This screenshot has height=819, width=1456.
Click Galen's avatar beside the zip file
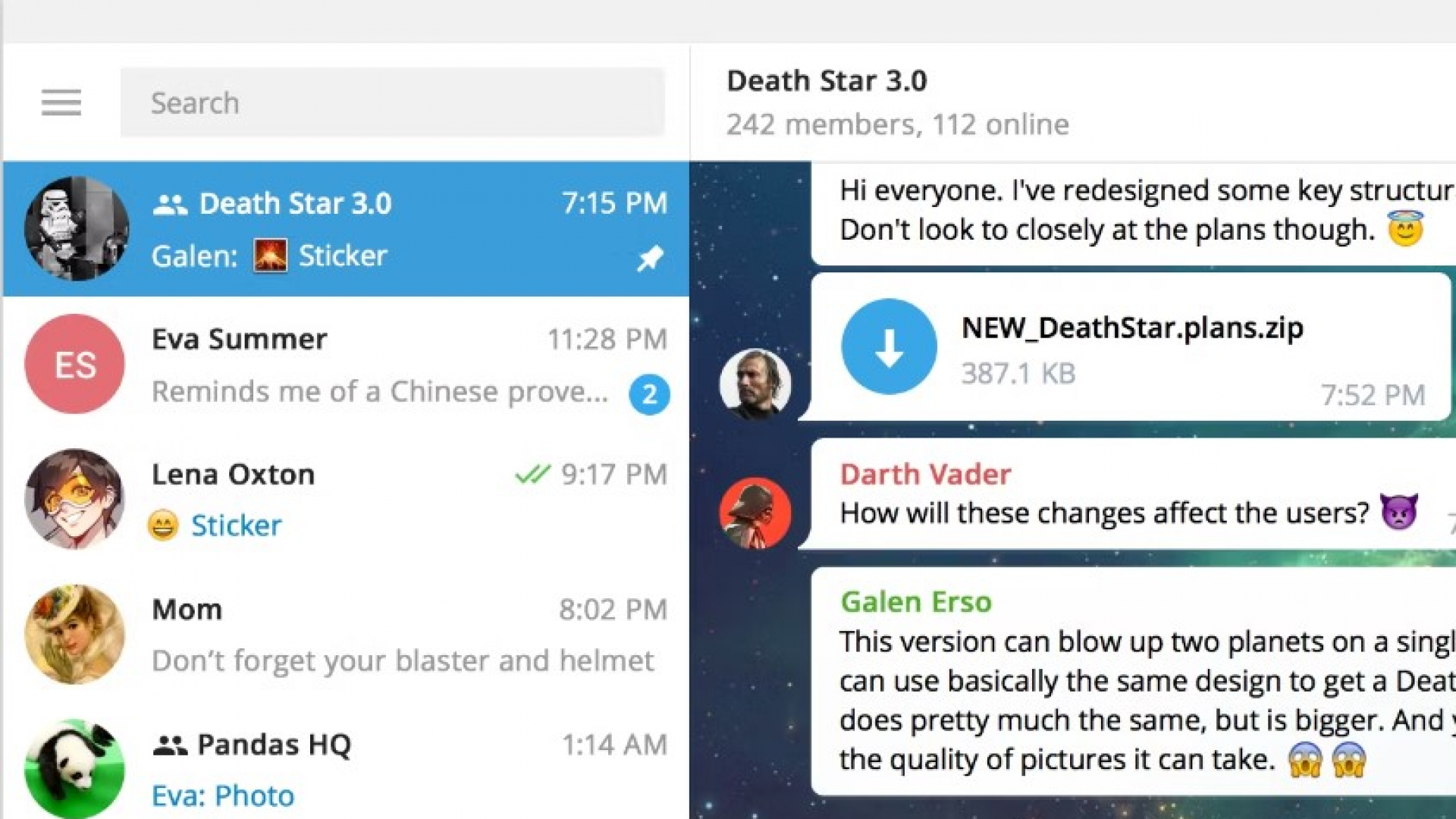755,384
